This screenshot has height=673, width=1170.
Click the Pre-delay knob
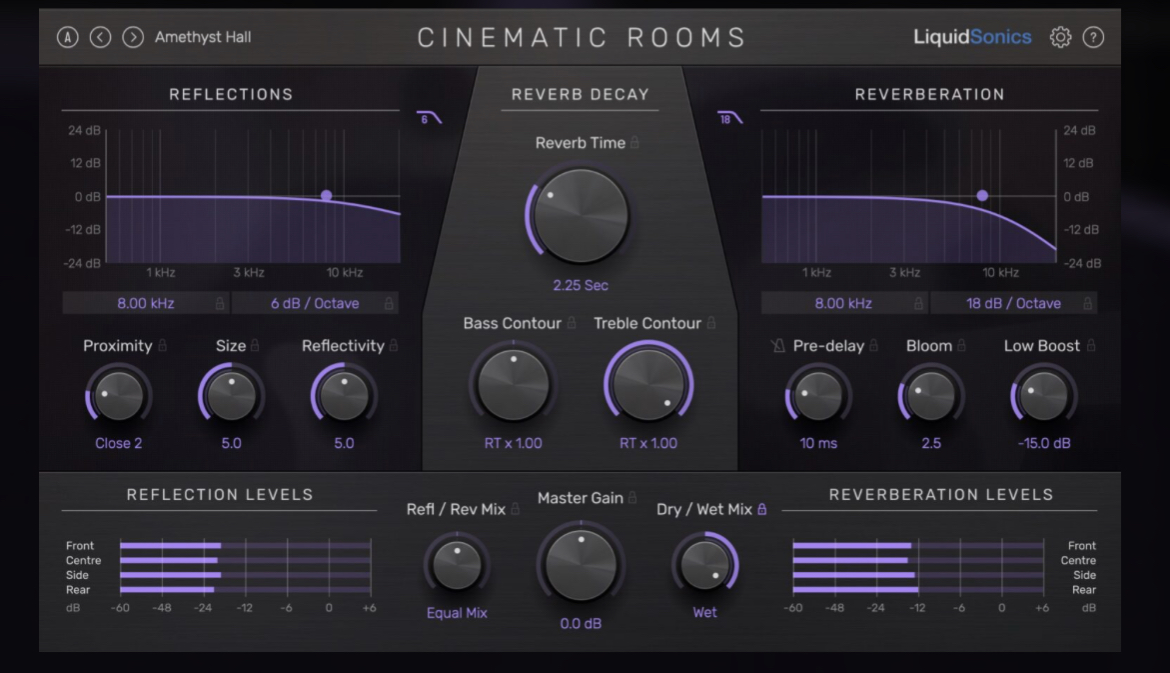click(x=819, y=396)
